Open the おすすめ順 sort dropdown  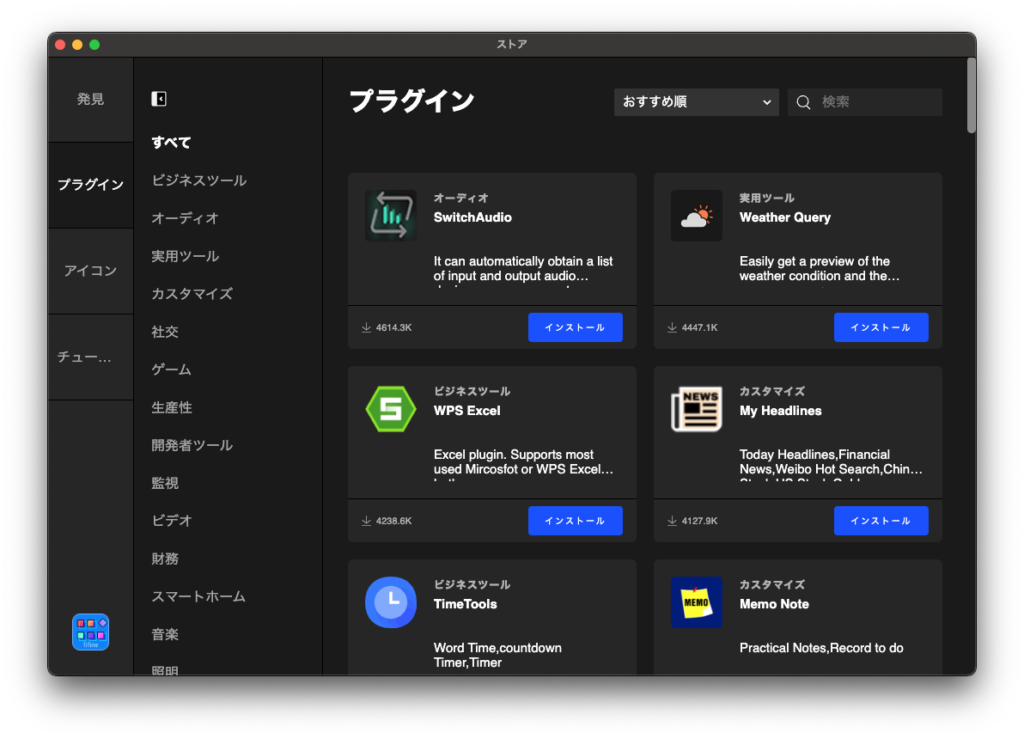click(x=695, y=101)
